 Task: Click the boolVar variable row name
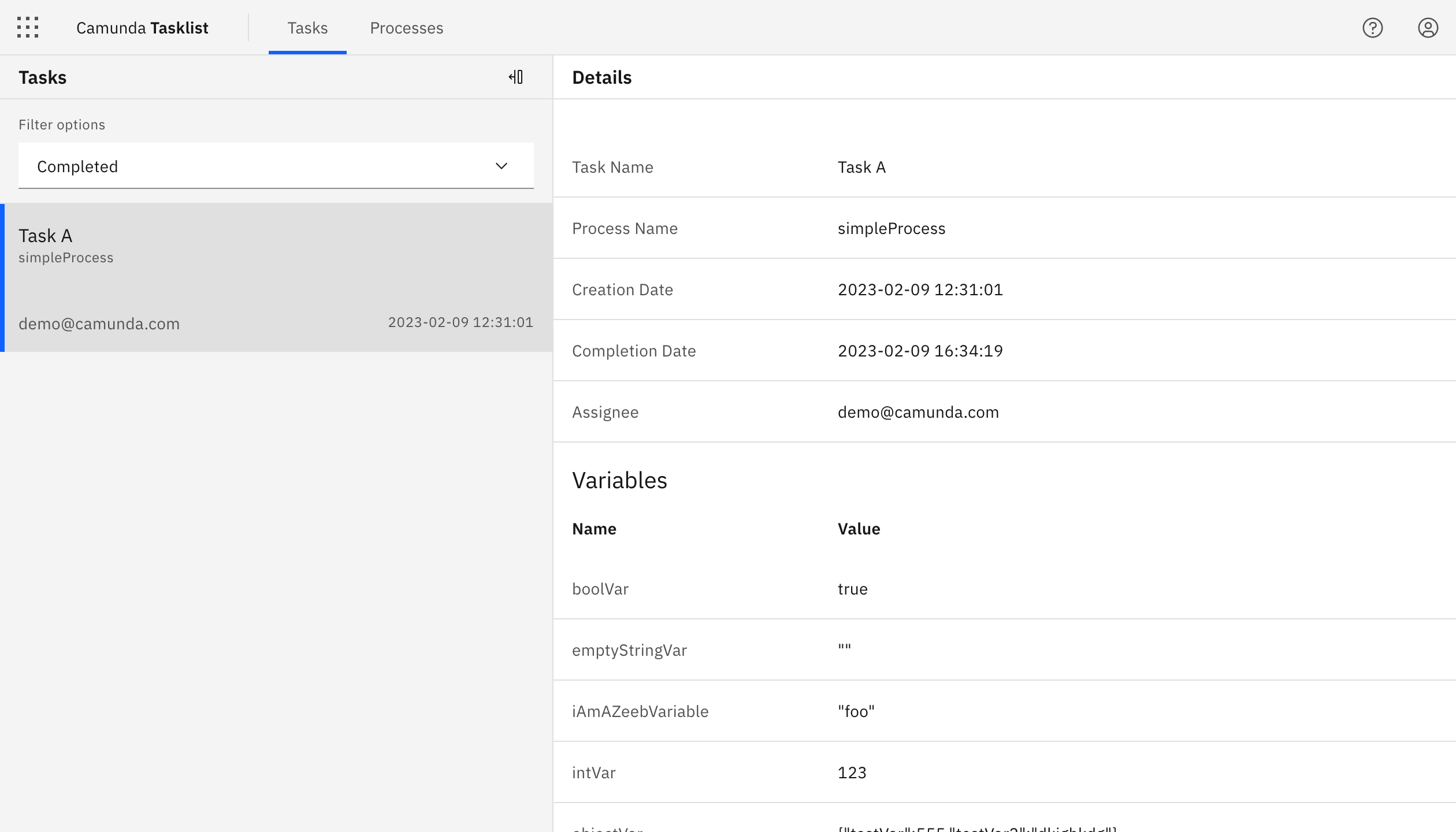pos(600,589)
